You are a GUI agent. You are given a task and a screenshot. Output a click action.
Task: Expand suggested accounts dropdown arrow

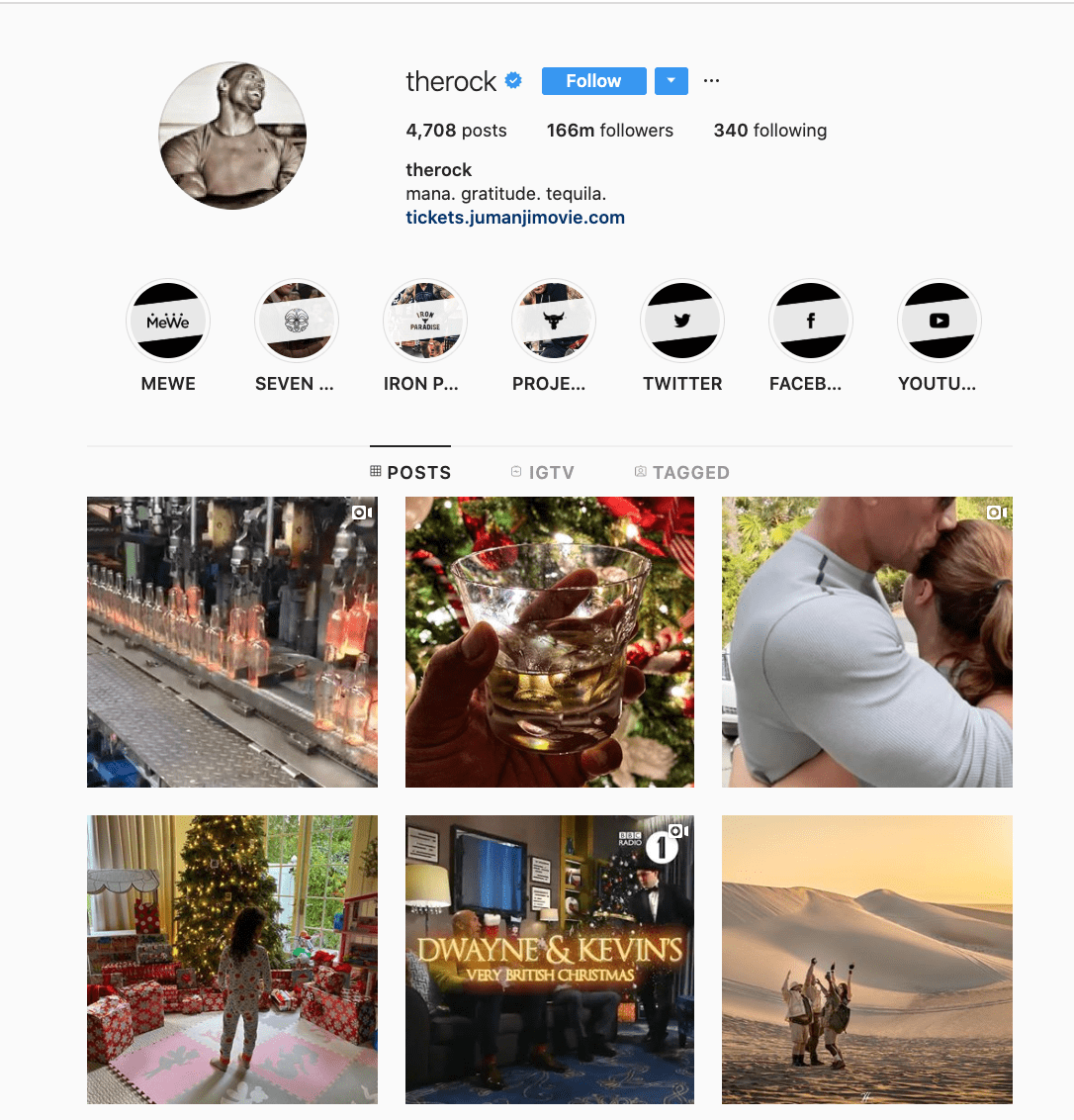(671, 81)
